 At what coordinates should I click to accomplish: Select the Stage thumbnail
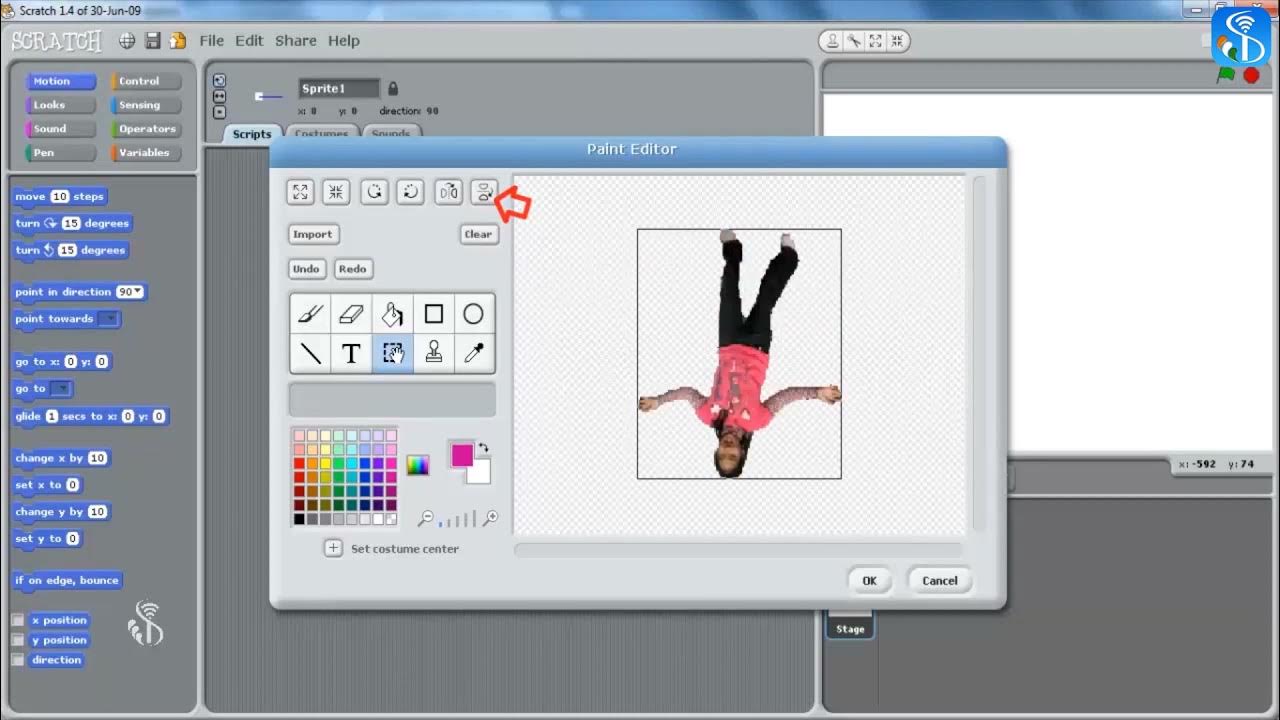point(850,624)
